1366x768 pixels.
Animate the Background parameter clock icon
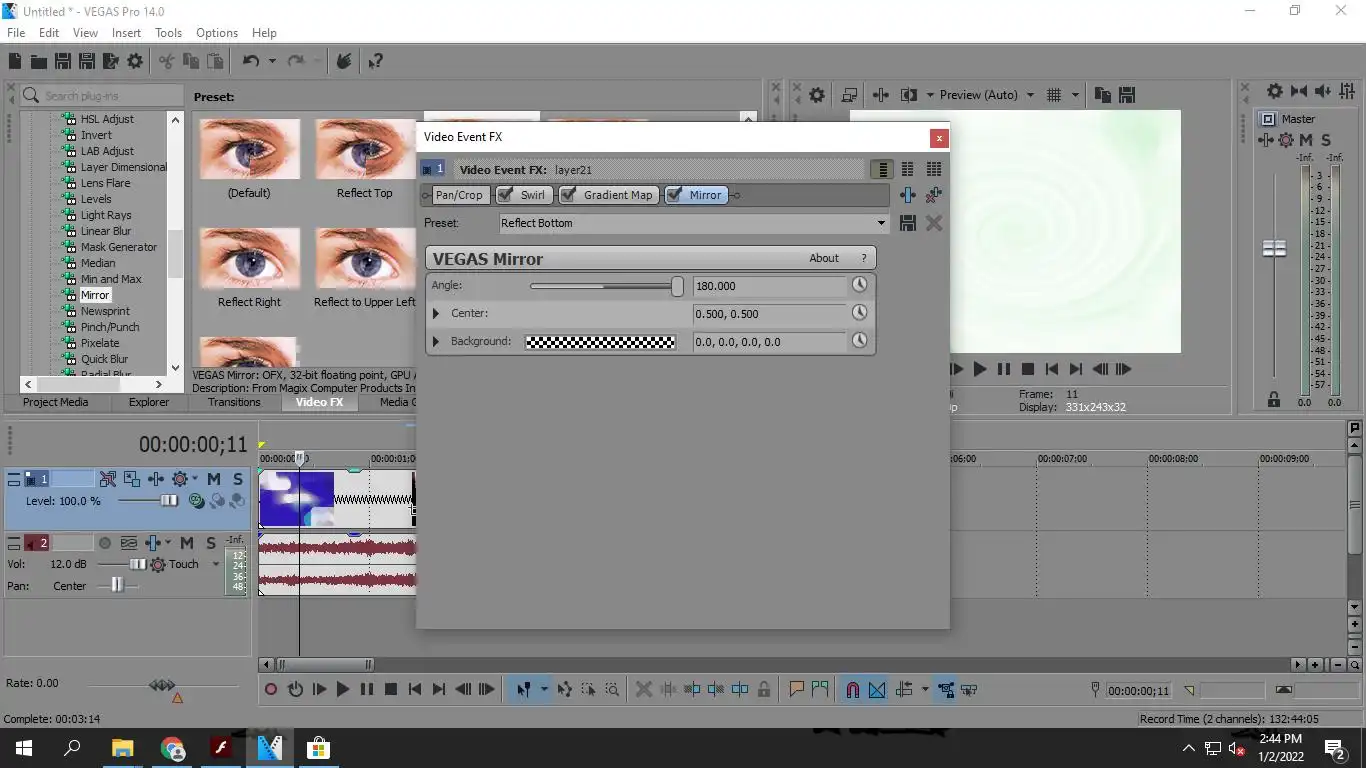(x=859, y=342)
